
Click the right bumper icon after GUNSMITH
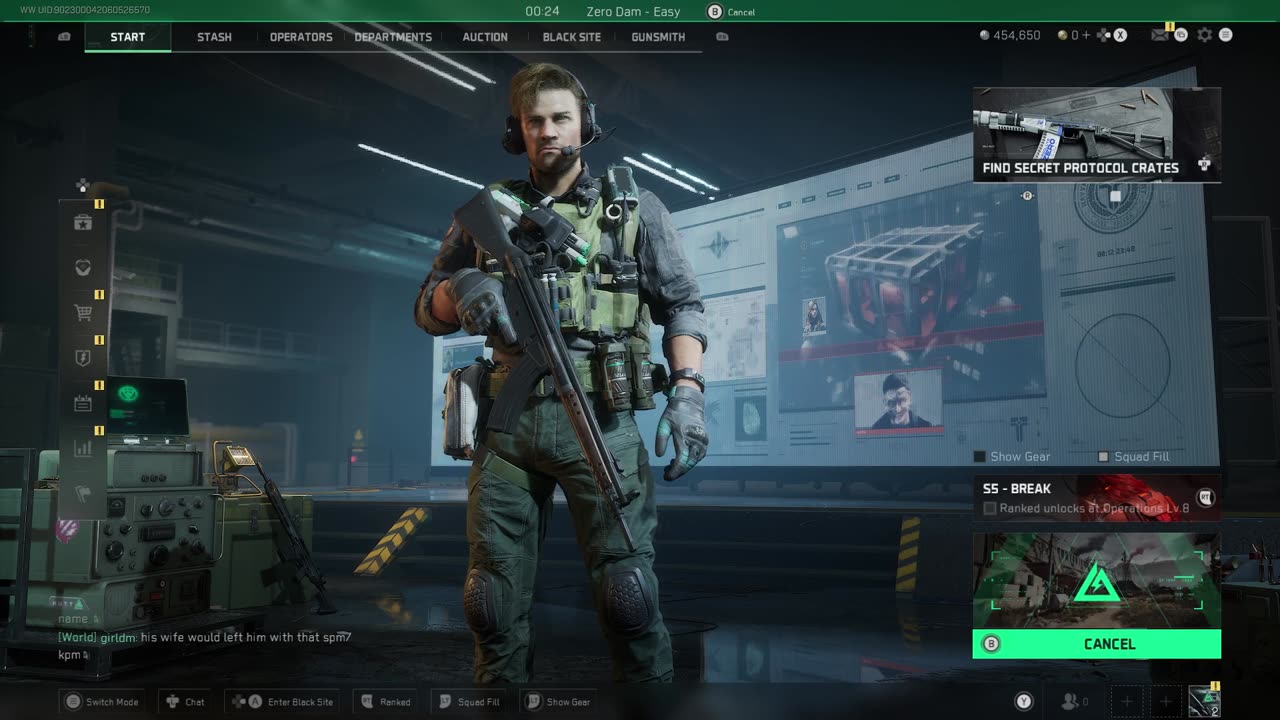click(x=722, y=37)
